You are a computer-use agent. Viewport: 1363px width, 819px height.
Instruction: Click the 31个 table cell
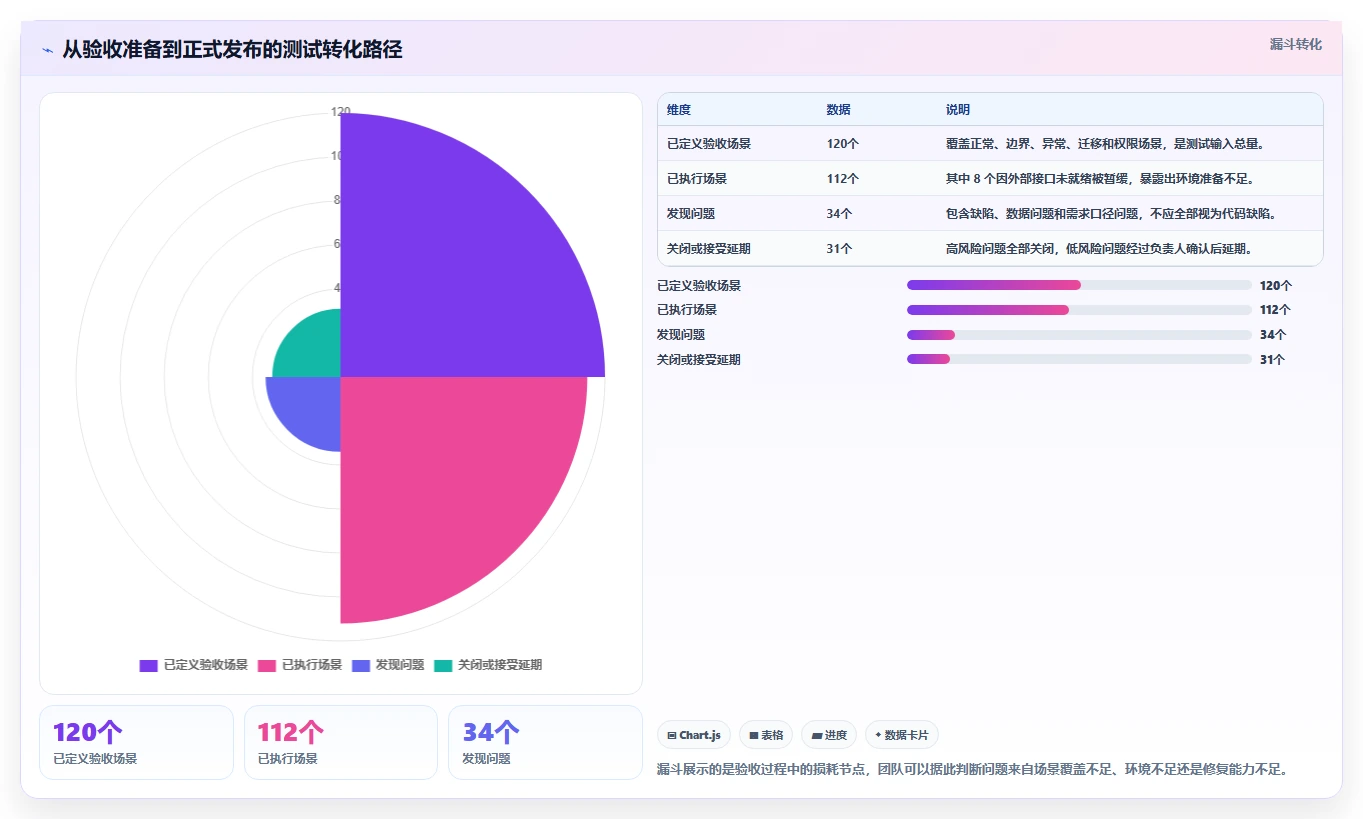[x=840, y=249]
